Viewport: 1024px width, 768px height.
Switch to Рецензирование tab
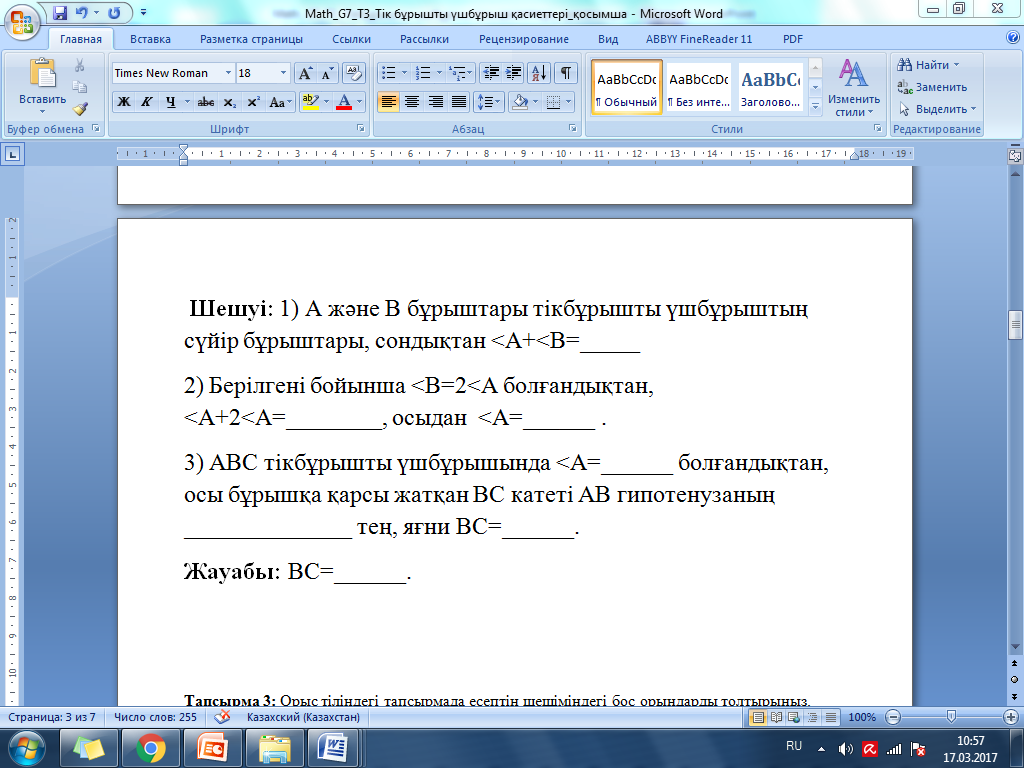pos(524,39)
